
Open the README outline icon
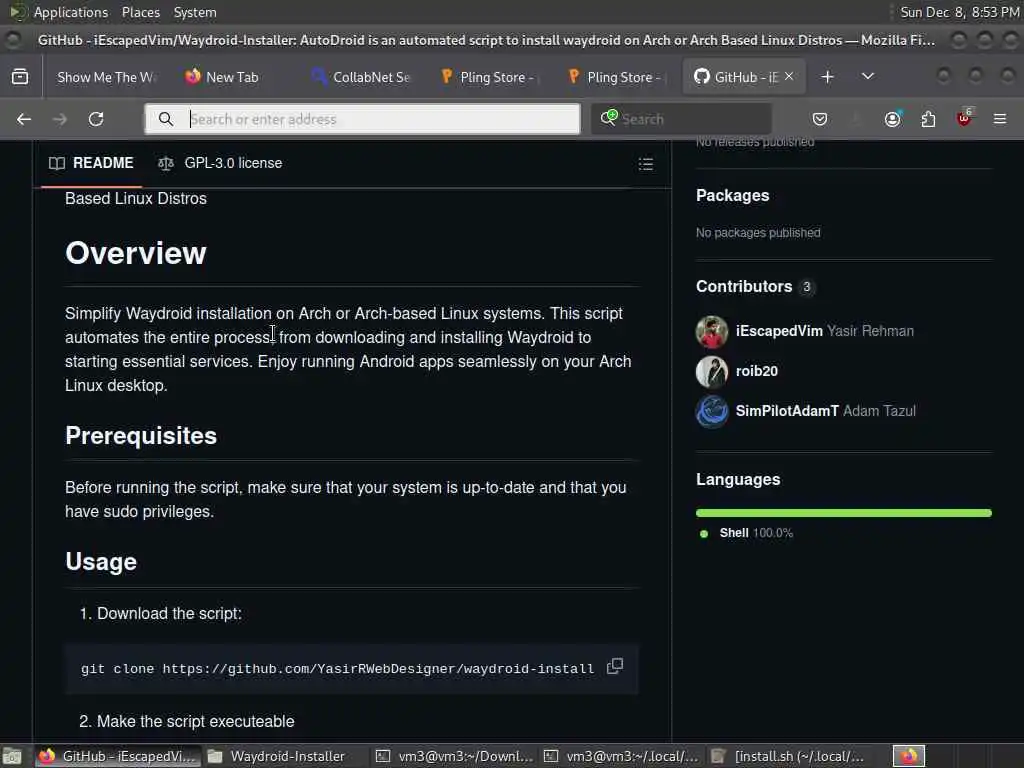click(x=645, y=163)
